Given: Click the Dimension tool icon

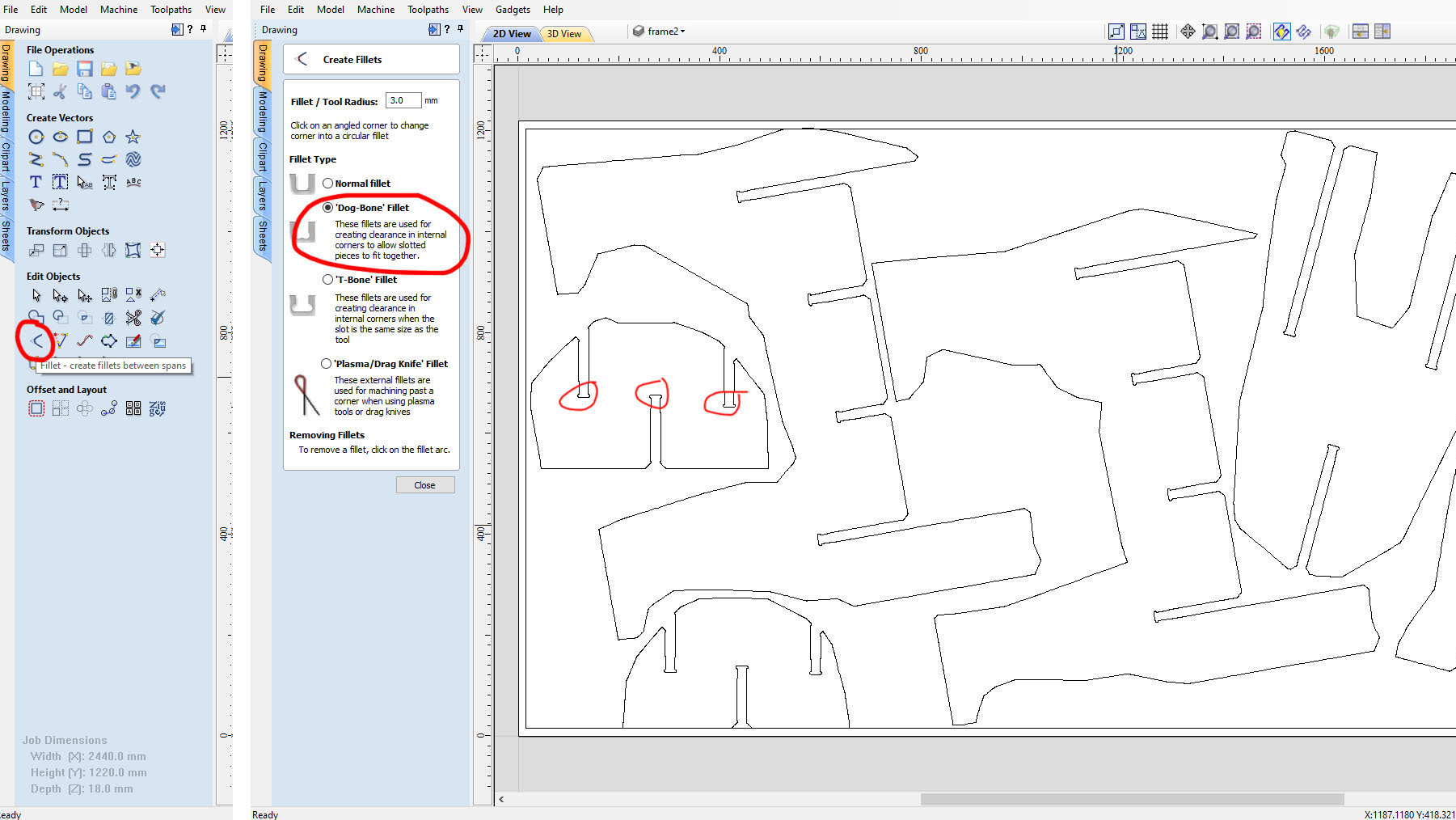Looking at the screenshot, I should pos(60,205).
